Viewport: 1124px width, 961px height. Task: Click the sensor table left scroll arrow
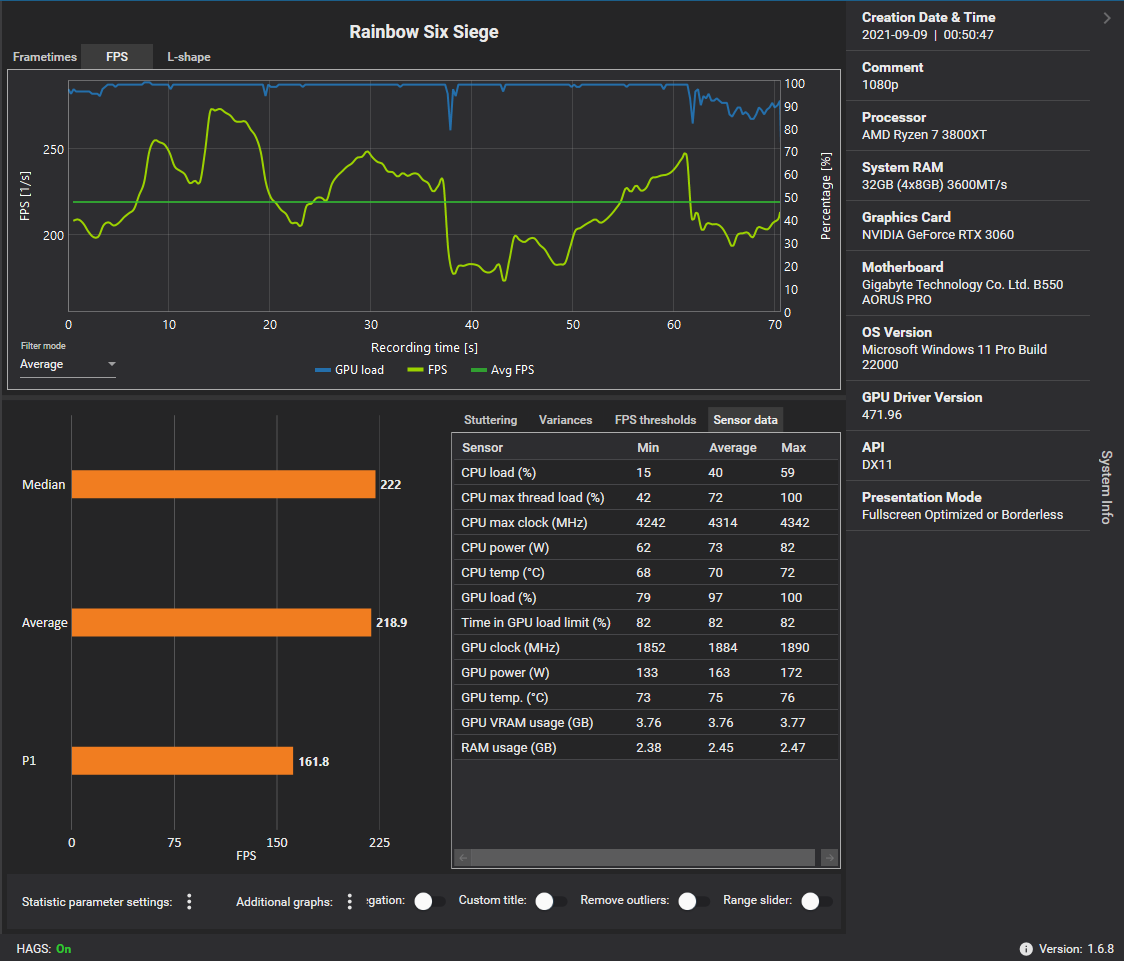pyautogui.click(x=463, y=858)
